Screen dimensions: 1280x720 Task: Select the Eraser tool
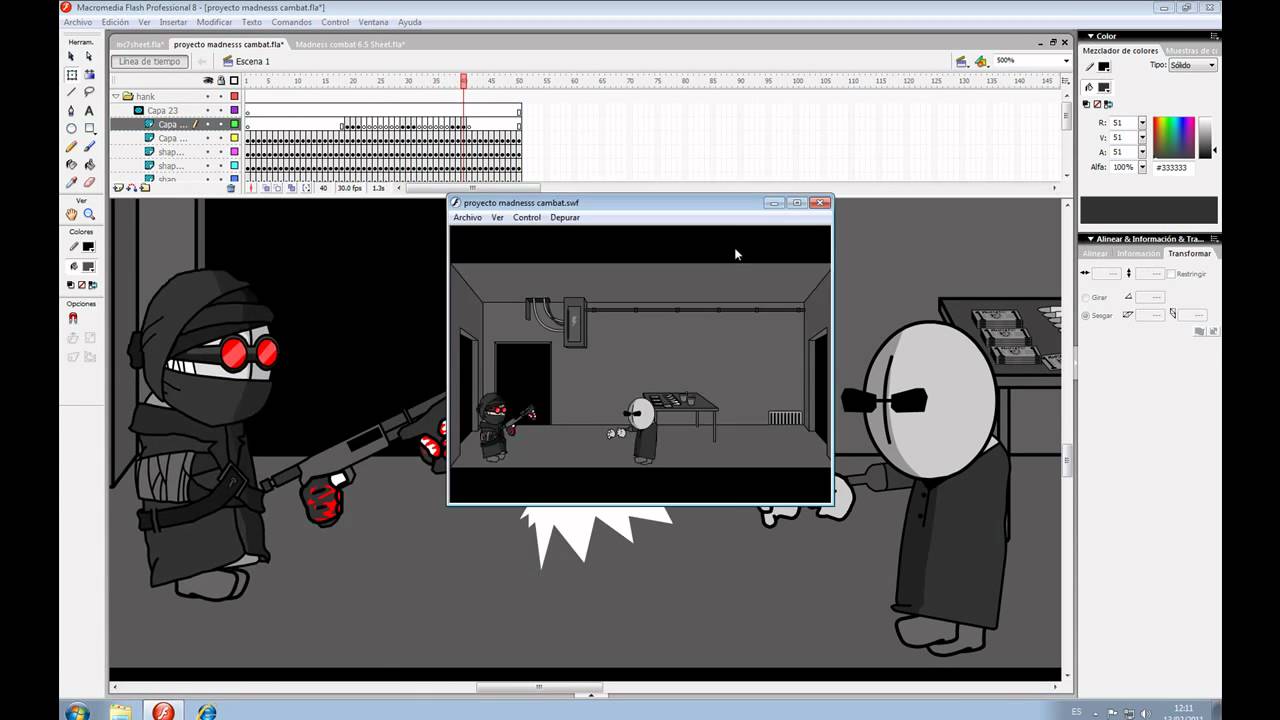[89, 183]
